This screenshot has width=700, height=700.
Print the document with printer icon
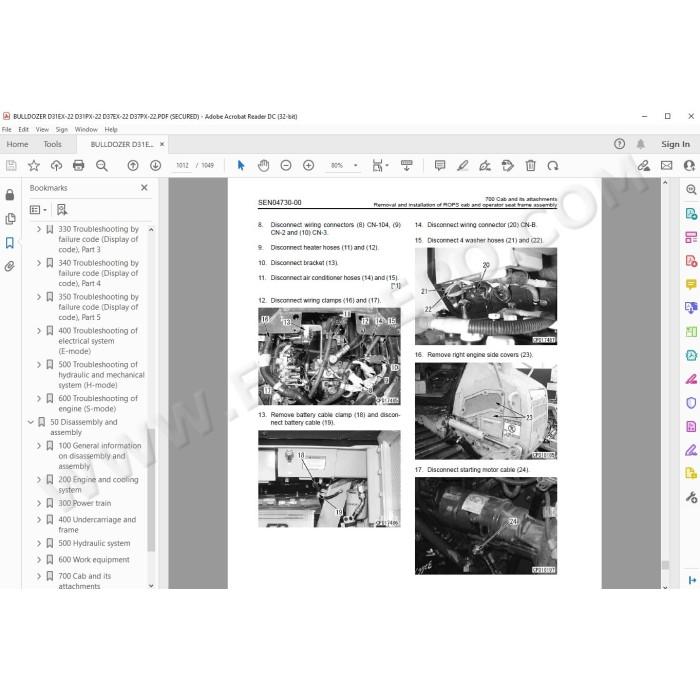[79, 166]
